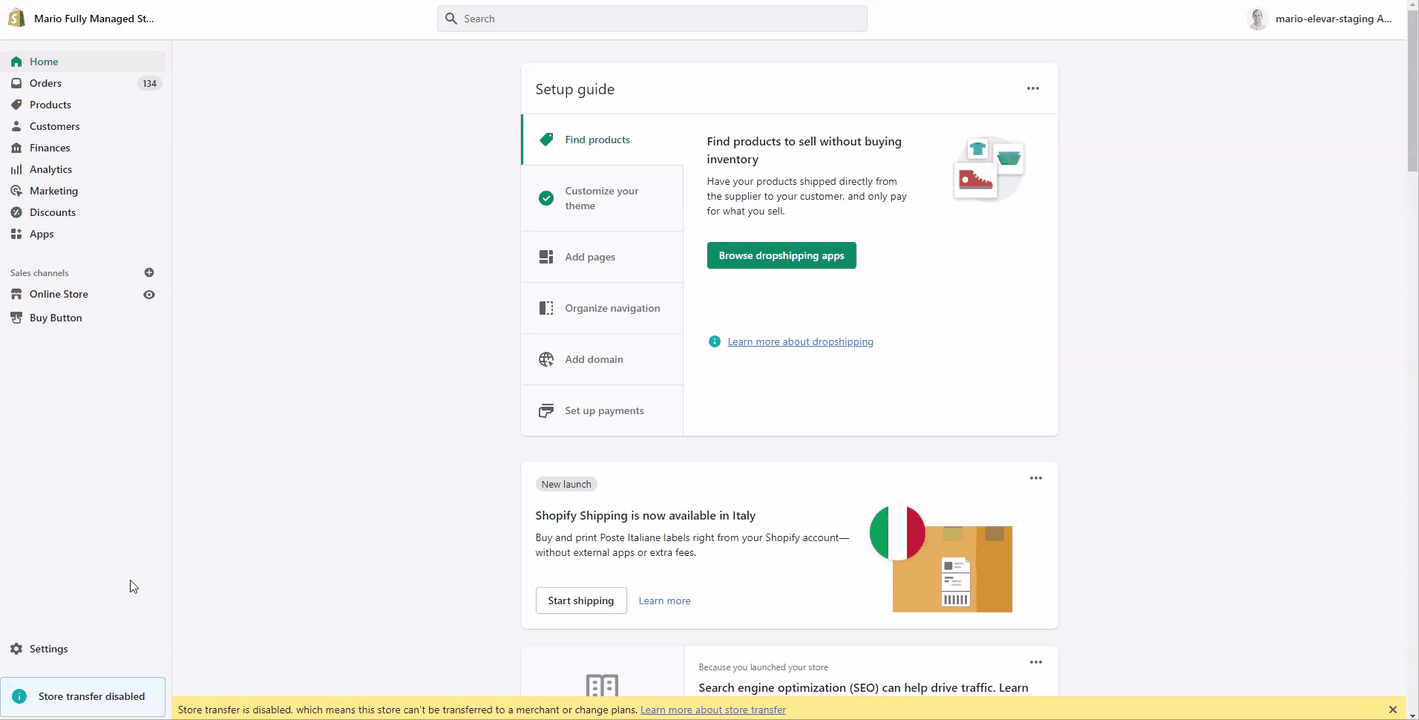This screenshot has width=1419, height=720.
Task: View the online store via eye icon
Action: click(x=149, y=295)
